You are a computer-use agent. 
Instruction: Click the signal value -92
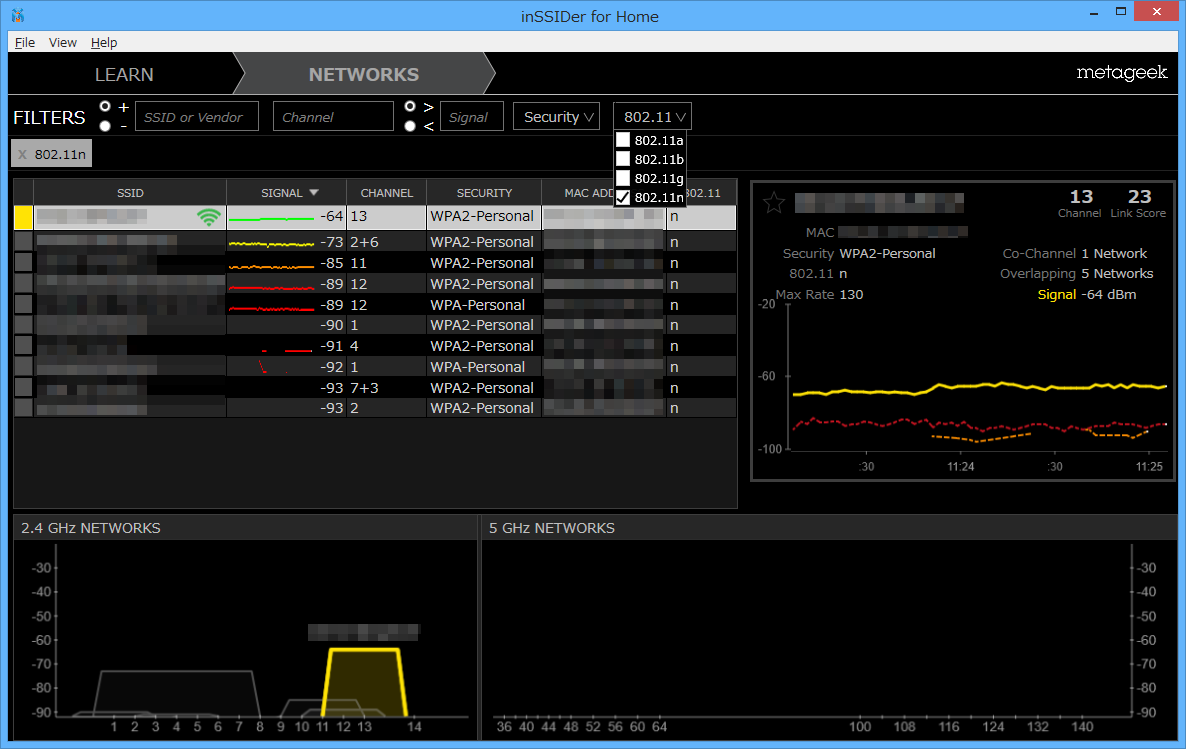pos(331,367)
